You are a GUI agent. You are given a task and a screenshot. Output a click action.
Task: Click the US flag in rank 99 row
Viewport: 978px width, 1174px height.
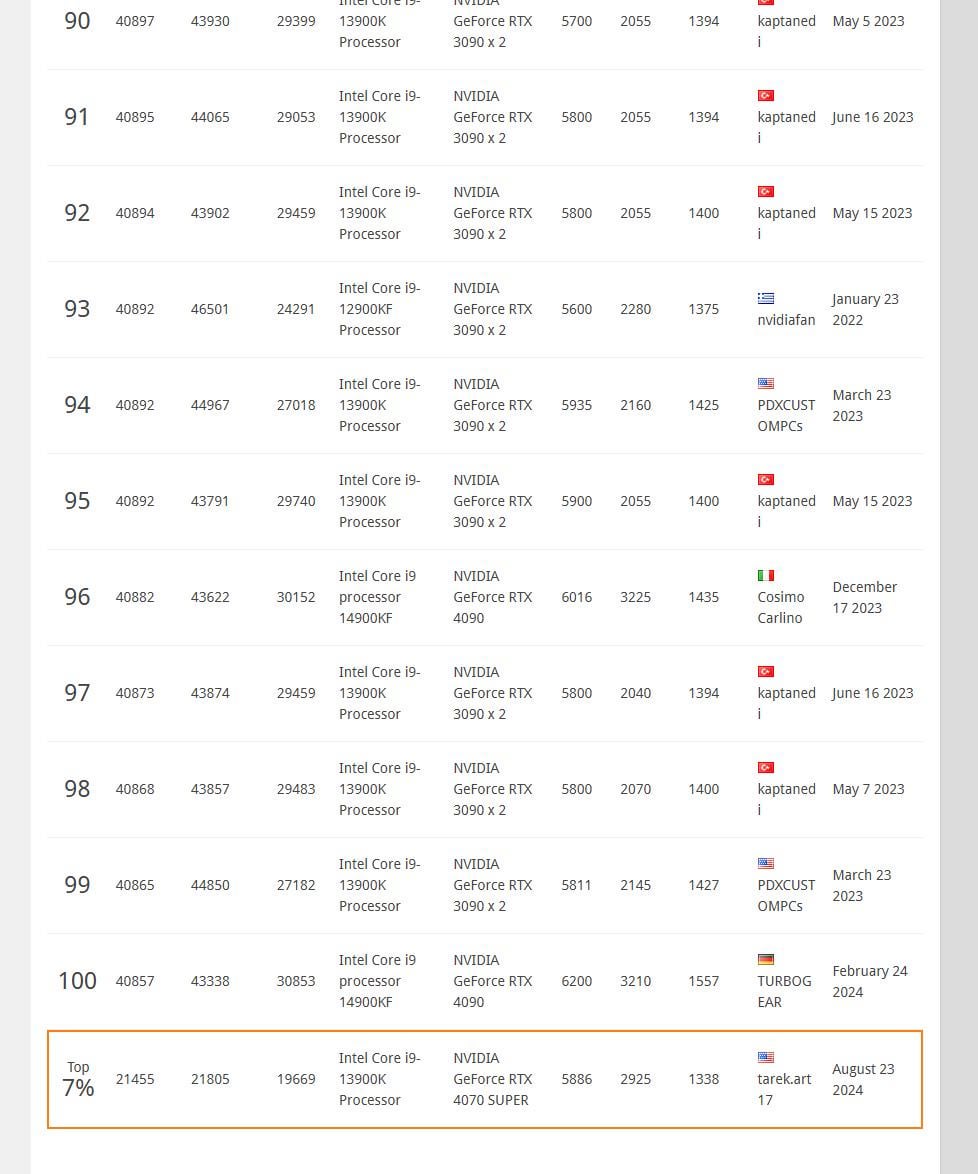pyautogui.click(x=765, y=863)
